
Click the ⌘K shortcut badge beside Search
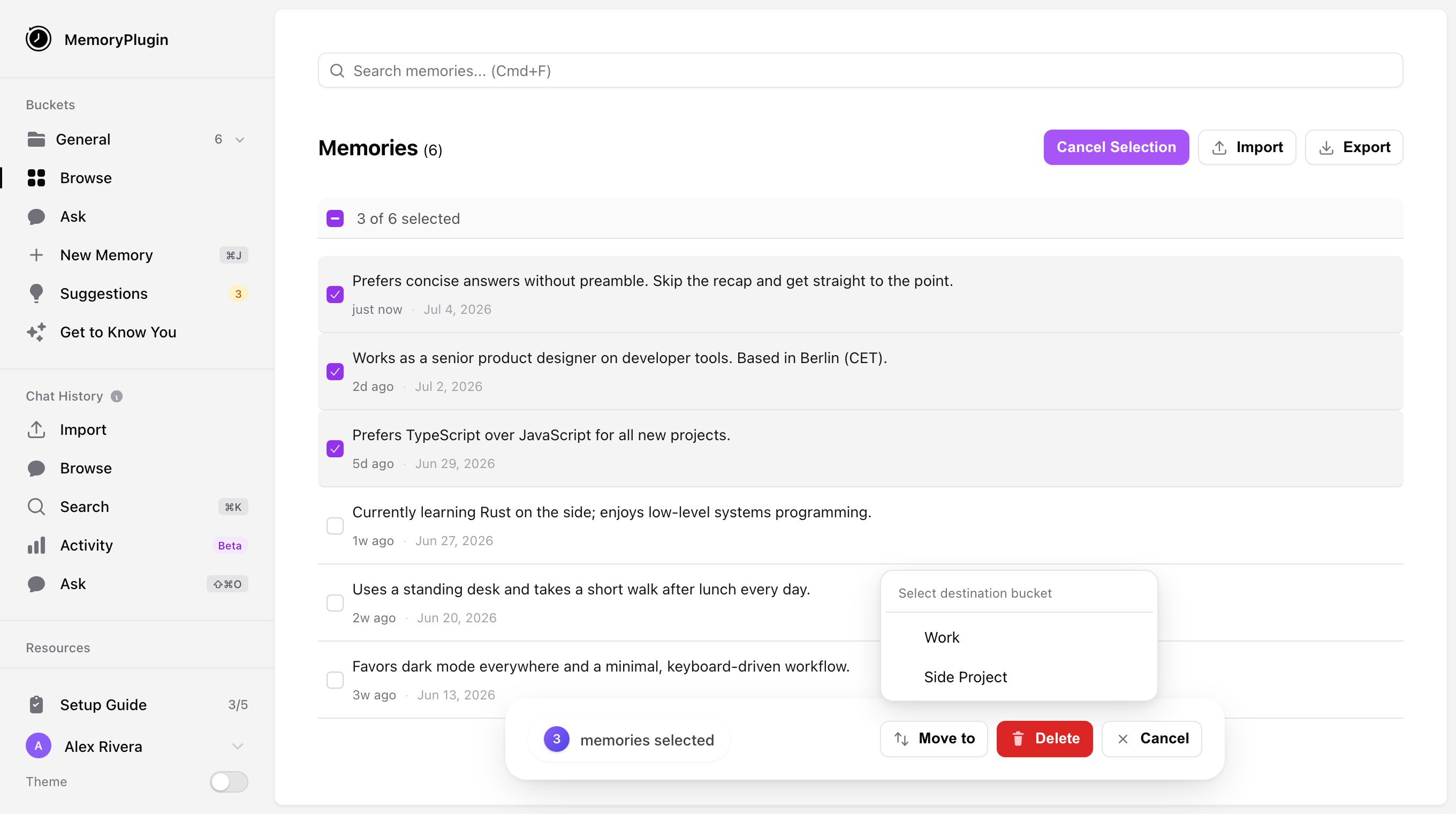233,507
